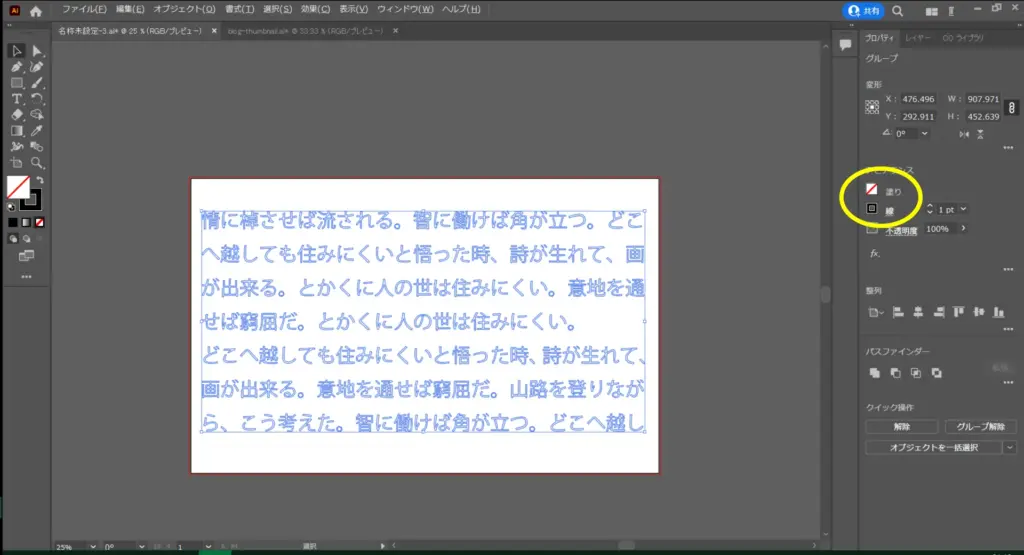Set paint type to Gradient
Viewport: 1024px width, 555px height.
point(26,223)
